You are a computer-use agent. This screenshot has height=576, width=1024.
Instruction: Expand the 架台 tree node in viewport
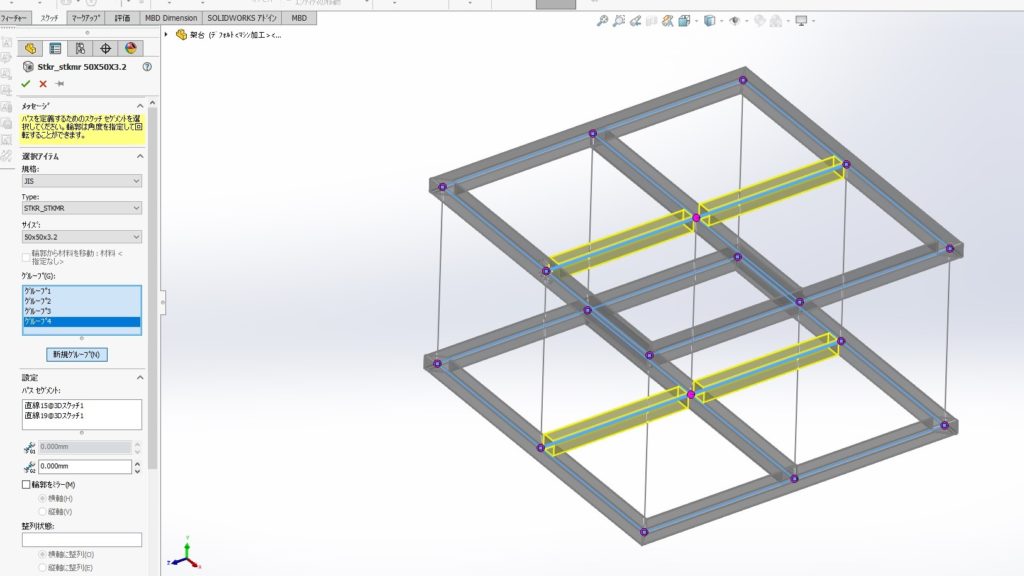[x=167, y=35]
